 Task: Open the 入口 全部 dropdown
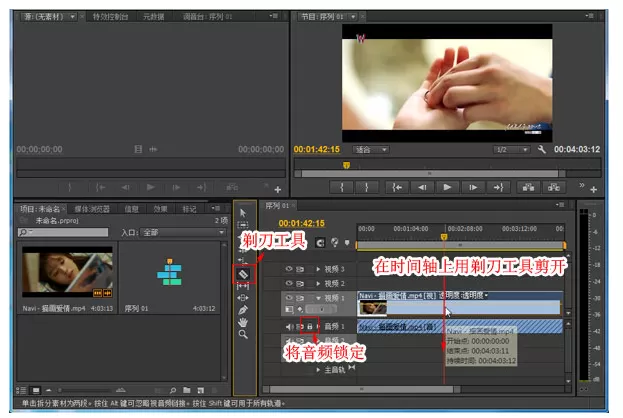click(x=183, y=232)
